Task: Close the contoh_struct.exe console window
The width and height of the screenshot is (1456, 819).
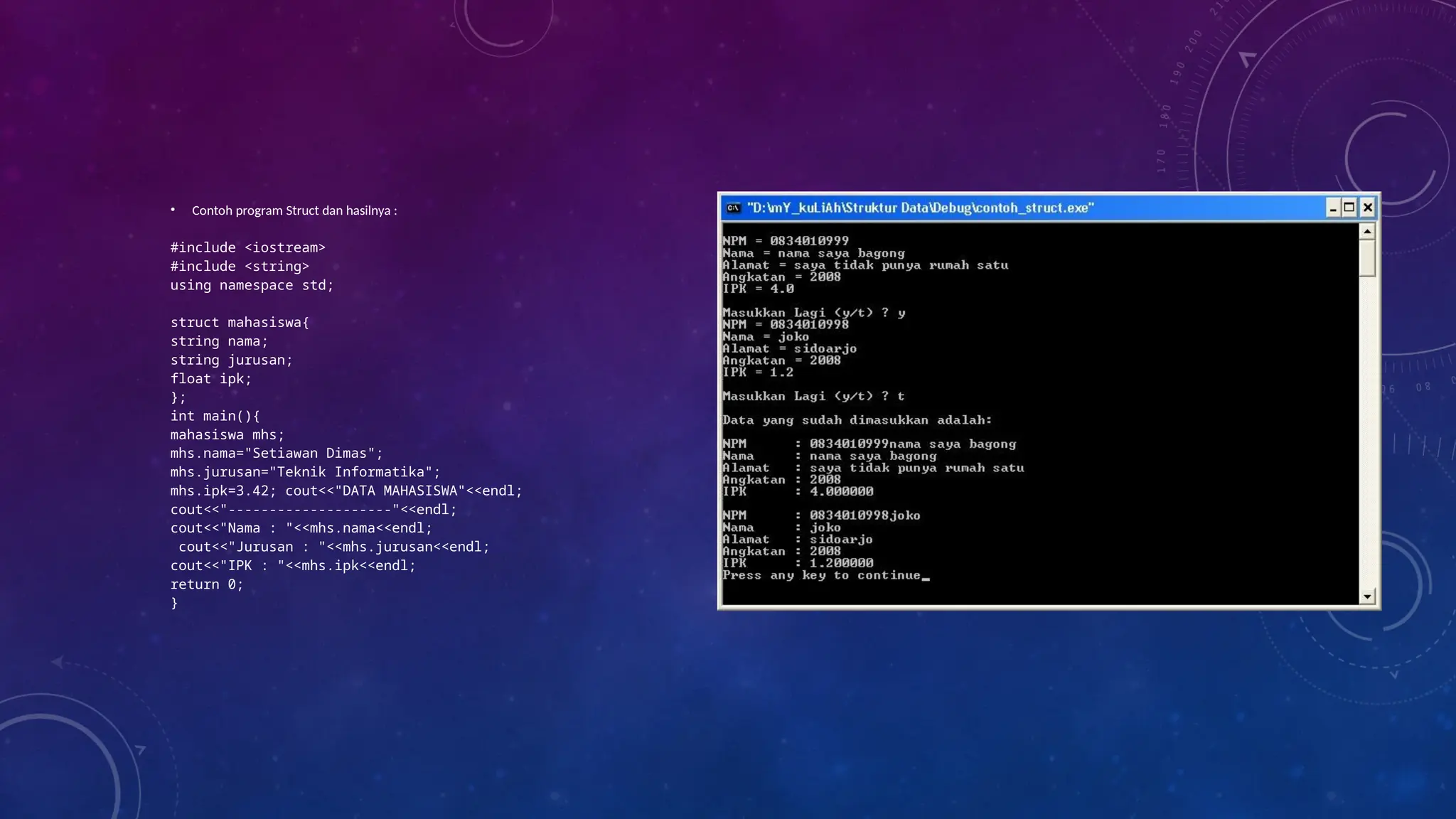Action: click(x=1367, y=208)
